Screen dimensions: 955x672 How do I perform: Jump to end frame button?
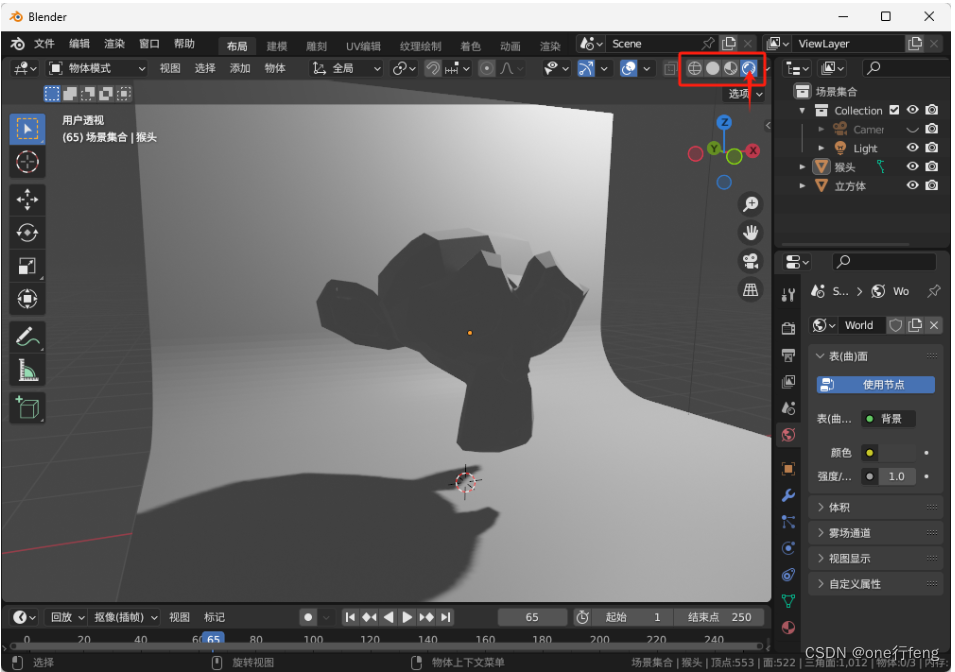(x=446, y=617)
